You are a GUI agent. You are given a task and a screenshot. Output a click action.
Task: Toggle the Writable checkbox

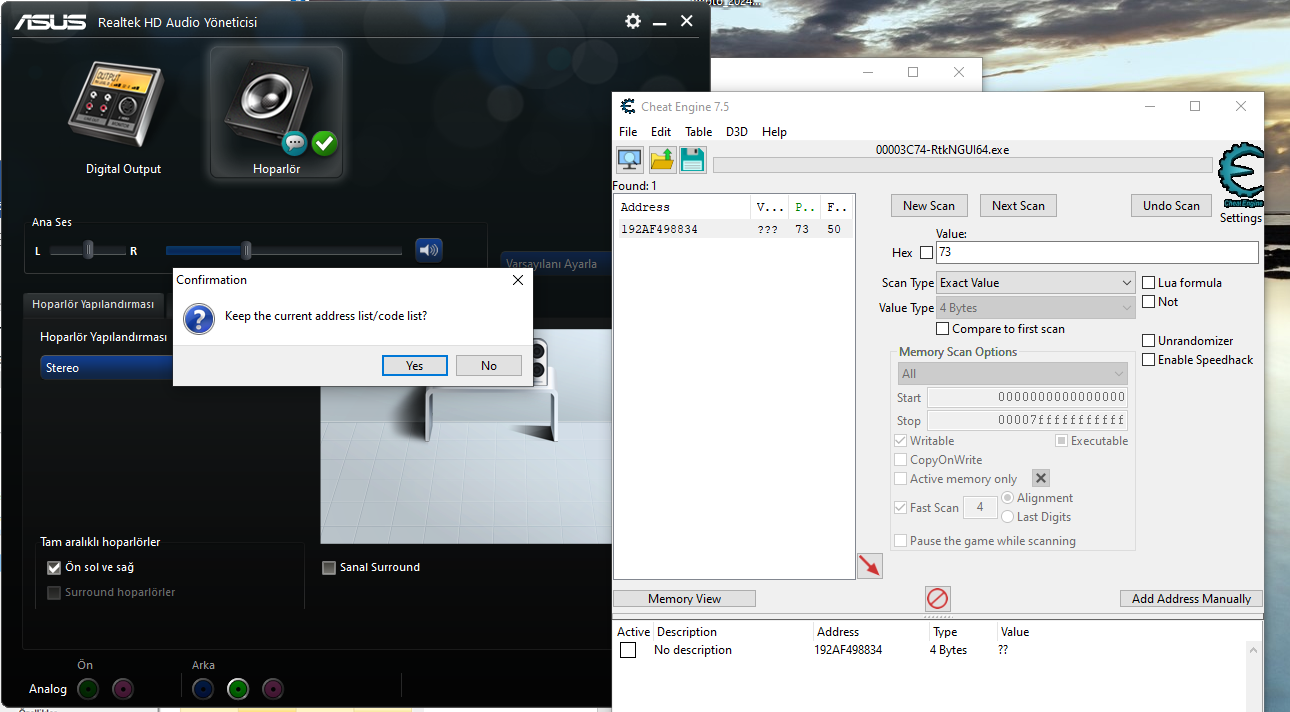[901, 441]
